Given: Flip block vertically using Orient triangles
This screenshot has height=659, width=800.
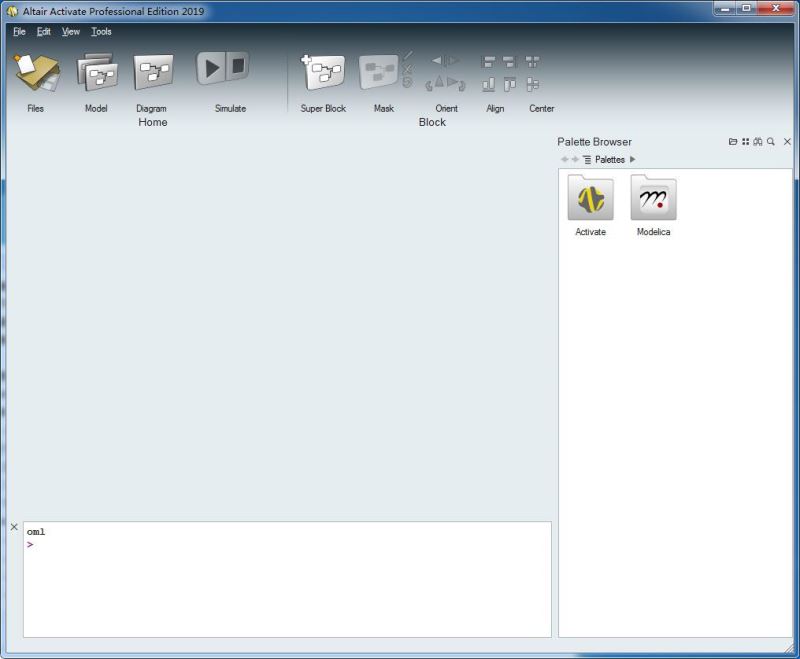Looking at the screenshot, I should 445,82.
